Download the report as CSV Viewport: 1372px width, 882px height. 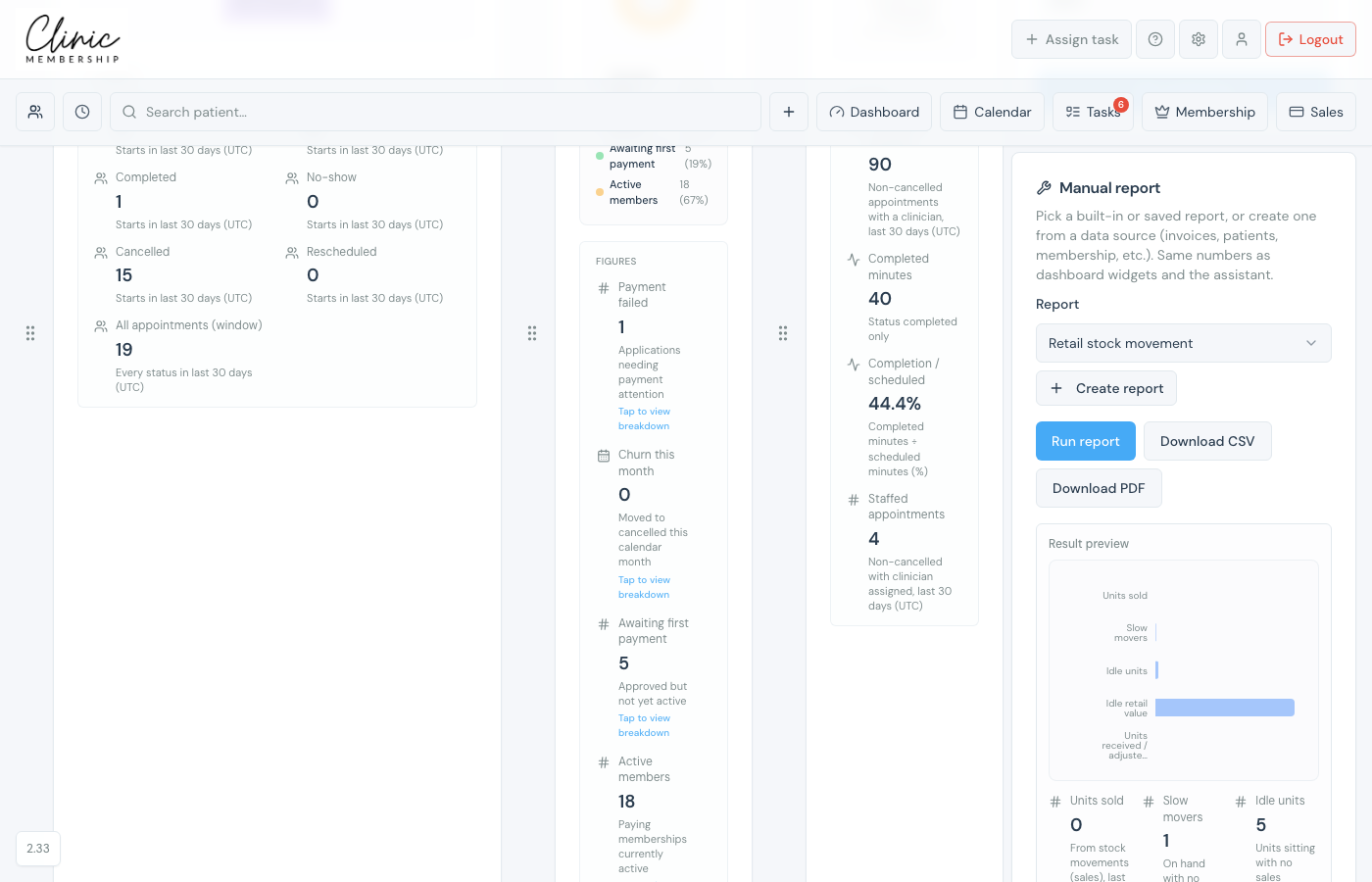[x=1207, y=441]
